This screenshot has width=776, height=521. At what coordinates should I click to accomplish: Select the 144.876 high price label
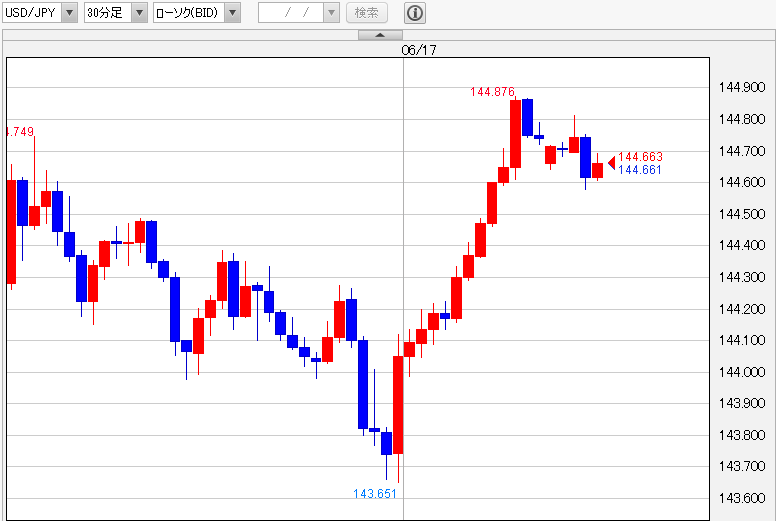click(492, 92)
